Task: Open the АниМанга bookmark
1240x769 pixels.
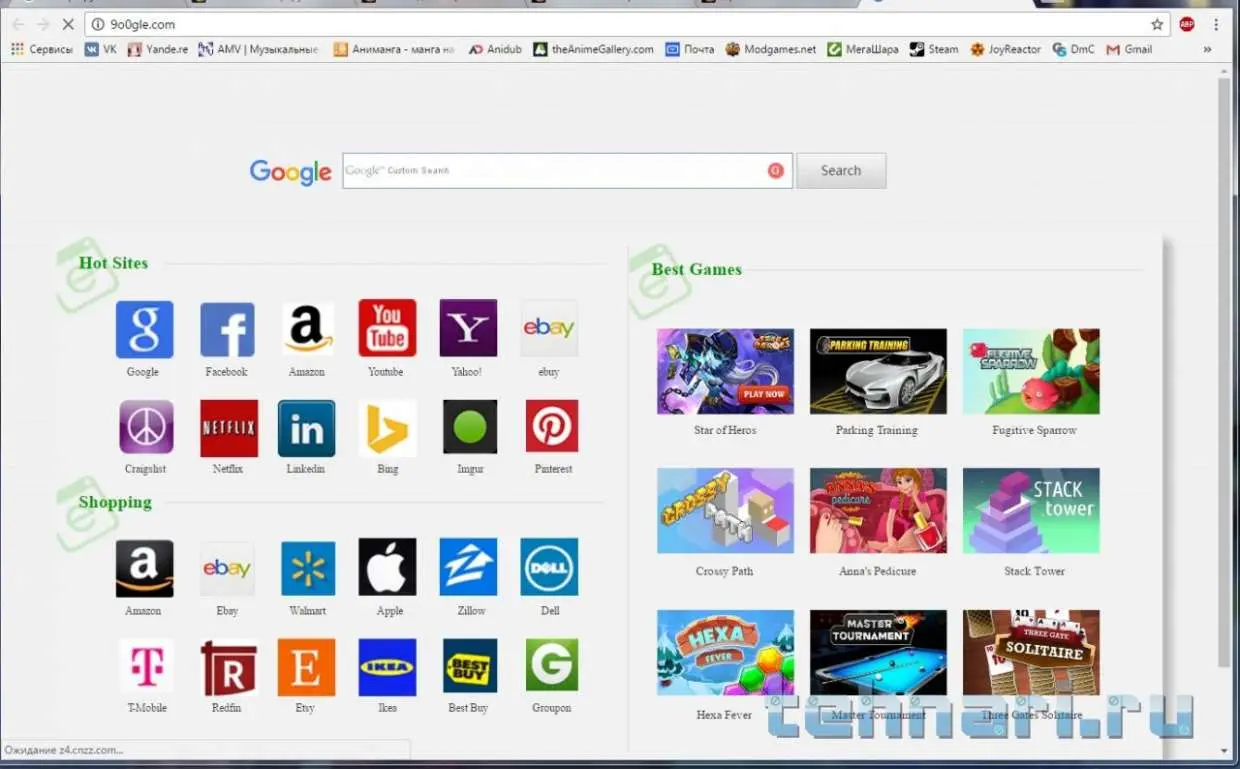Action: coord(394,49)
